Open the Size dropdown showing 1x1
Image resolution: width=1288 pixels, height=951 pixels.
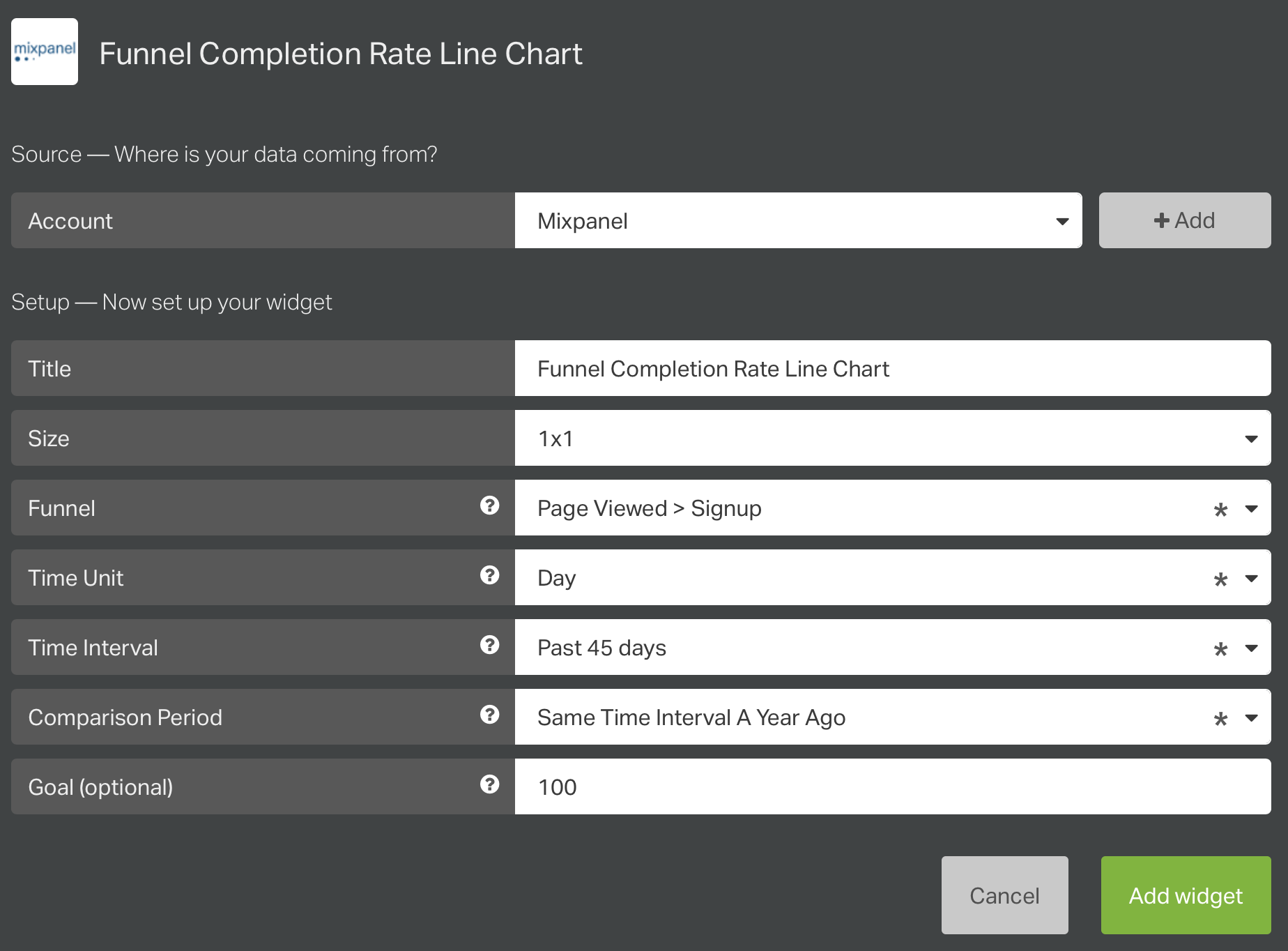coord(893,438)
